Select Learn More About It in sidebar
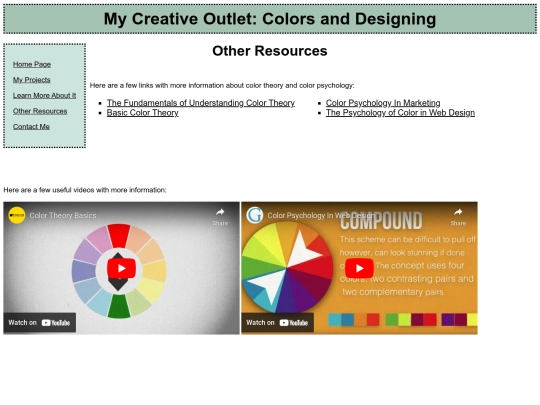The width and height of the screenshot is (540, 405). (x=44, y=95)
